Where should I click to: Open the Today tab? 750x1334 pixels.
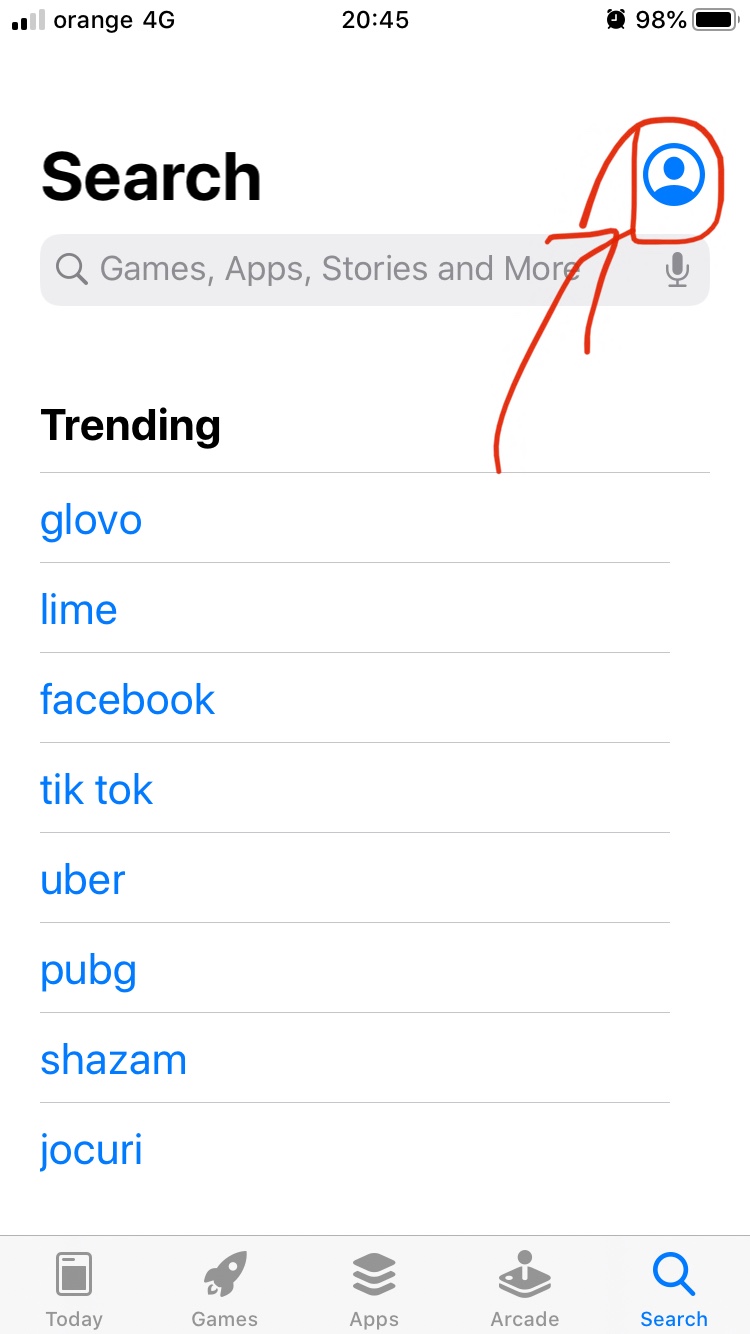tap(74, 1288)
